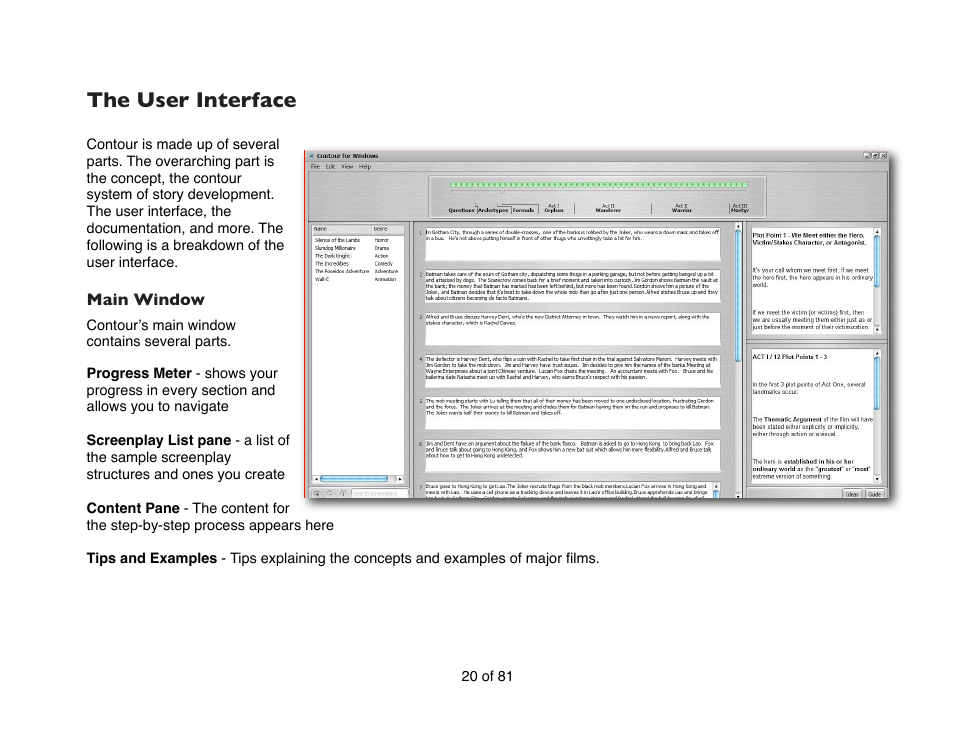Click the content pane vertical scrollbar thumb

tap(739, 296)
